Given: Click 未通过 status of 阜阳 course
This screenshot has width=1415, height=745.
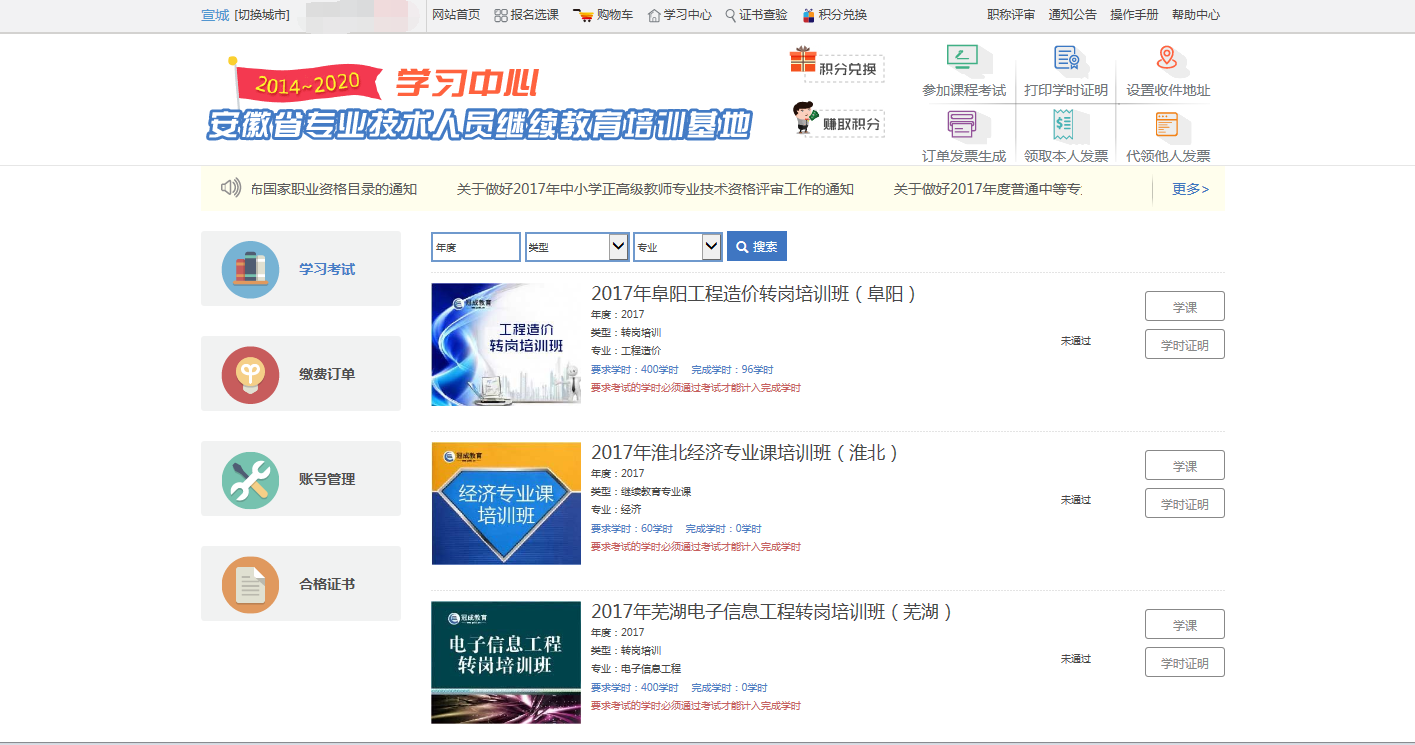Looking at the screenshot, I should 1076,341.
